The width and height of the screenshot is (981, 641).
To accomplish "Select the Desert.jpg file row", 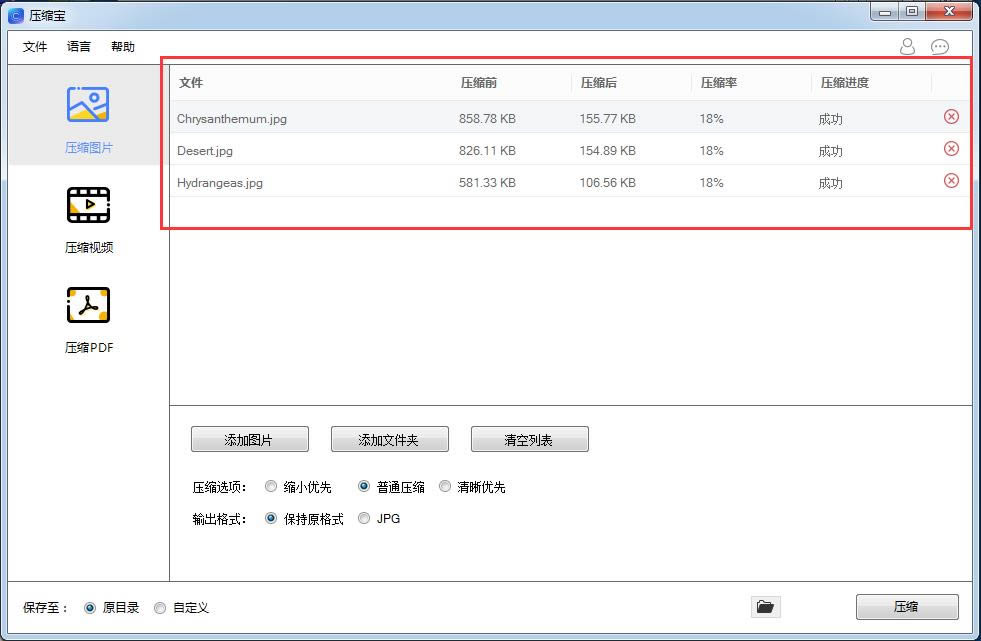I will 569,150.
